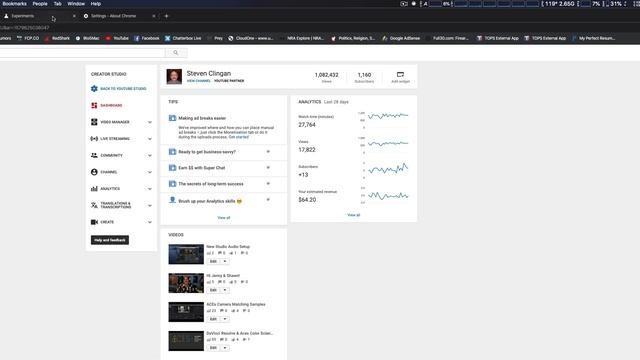Screen dimensions: 640x360
Task: Open Back to YouTube Studio gear icon
Action: pos(94,89)
